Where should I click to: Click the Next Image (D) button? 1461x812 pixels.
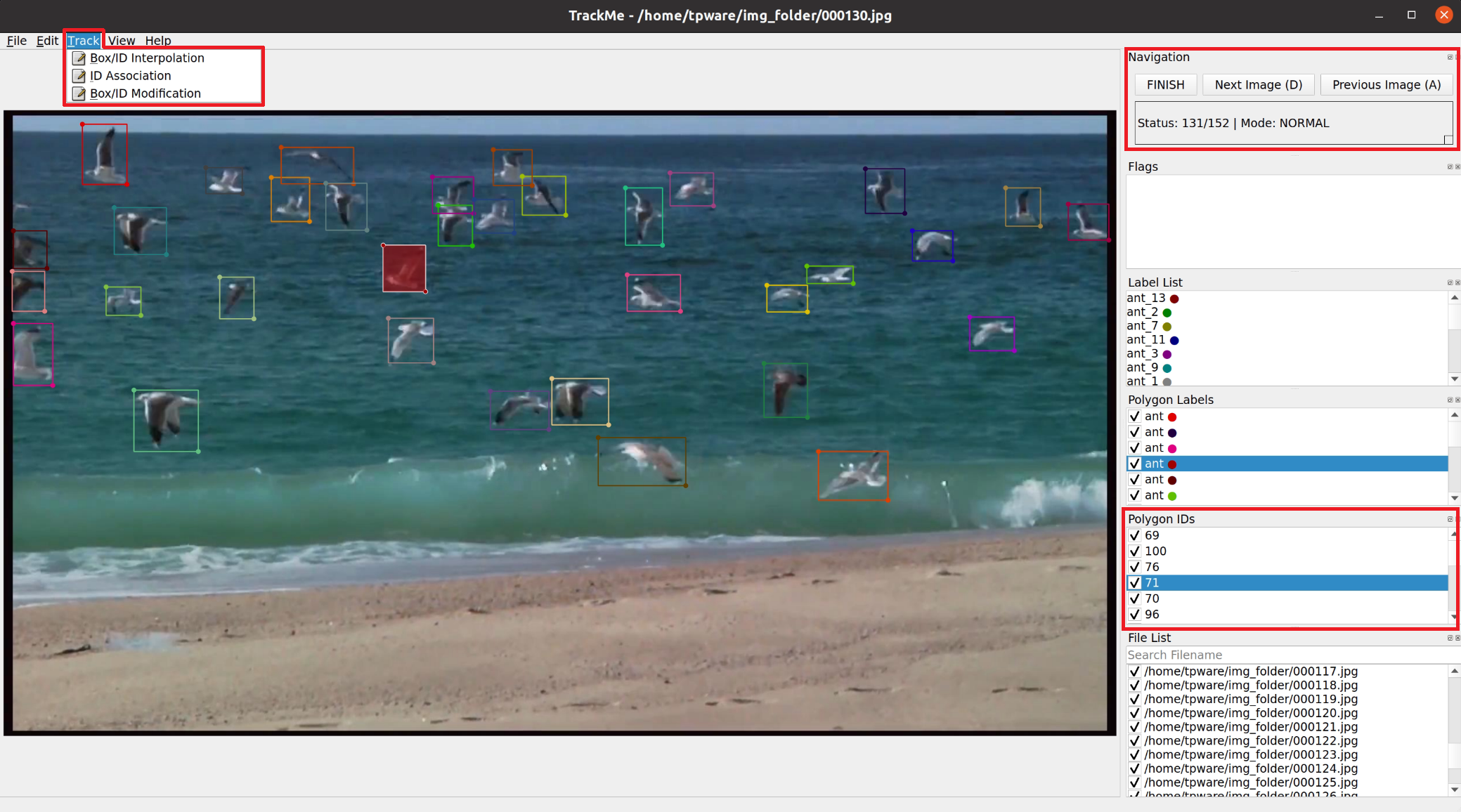tap(1258, 85)
